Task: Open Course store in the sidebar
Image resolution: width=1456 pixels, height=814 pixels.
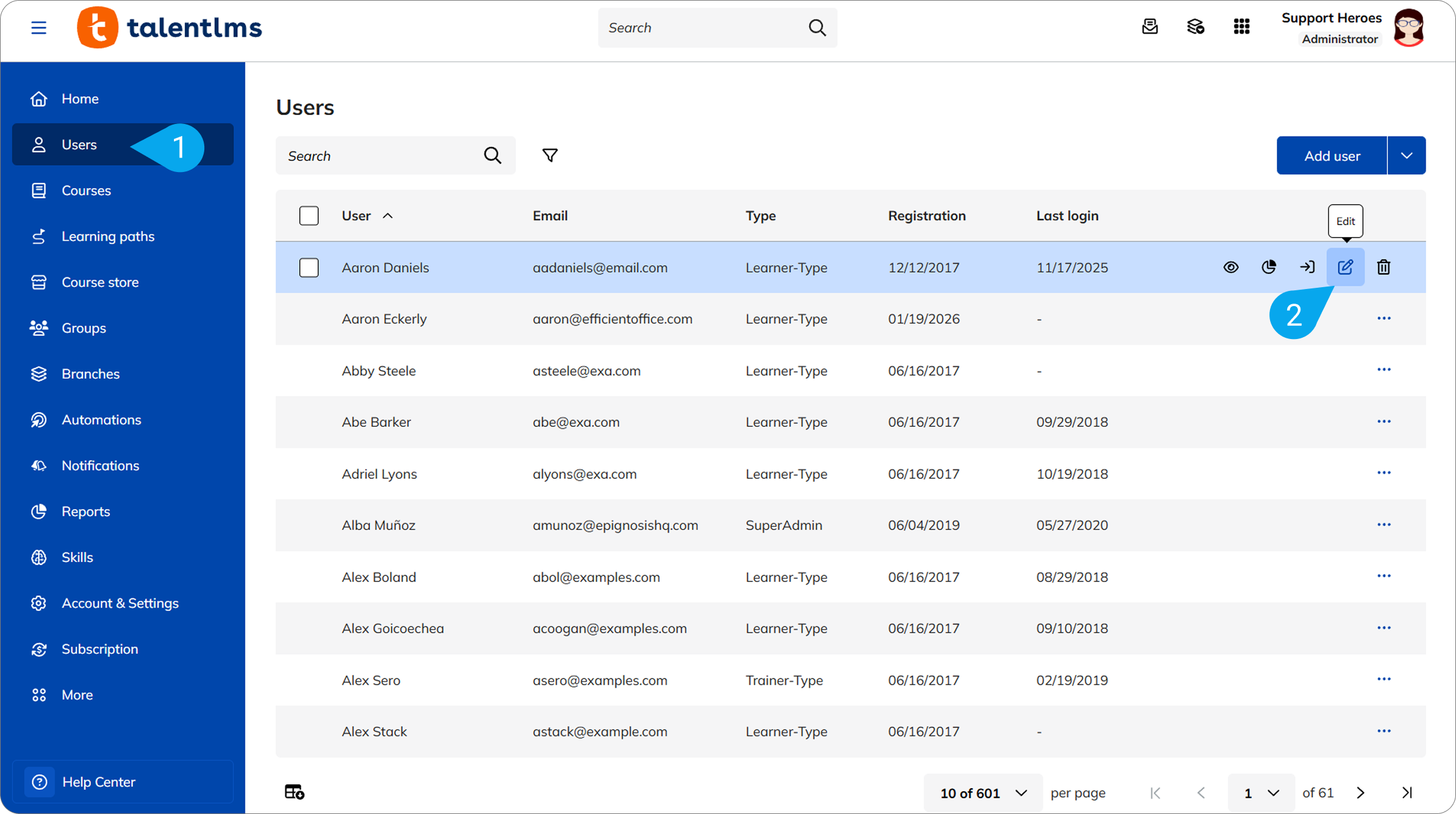Action: (123, 282)
